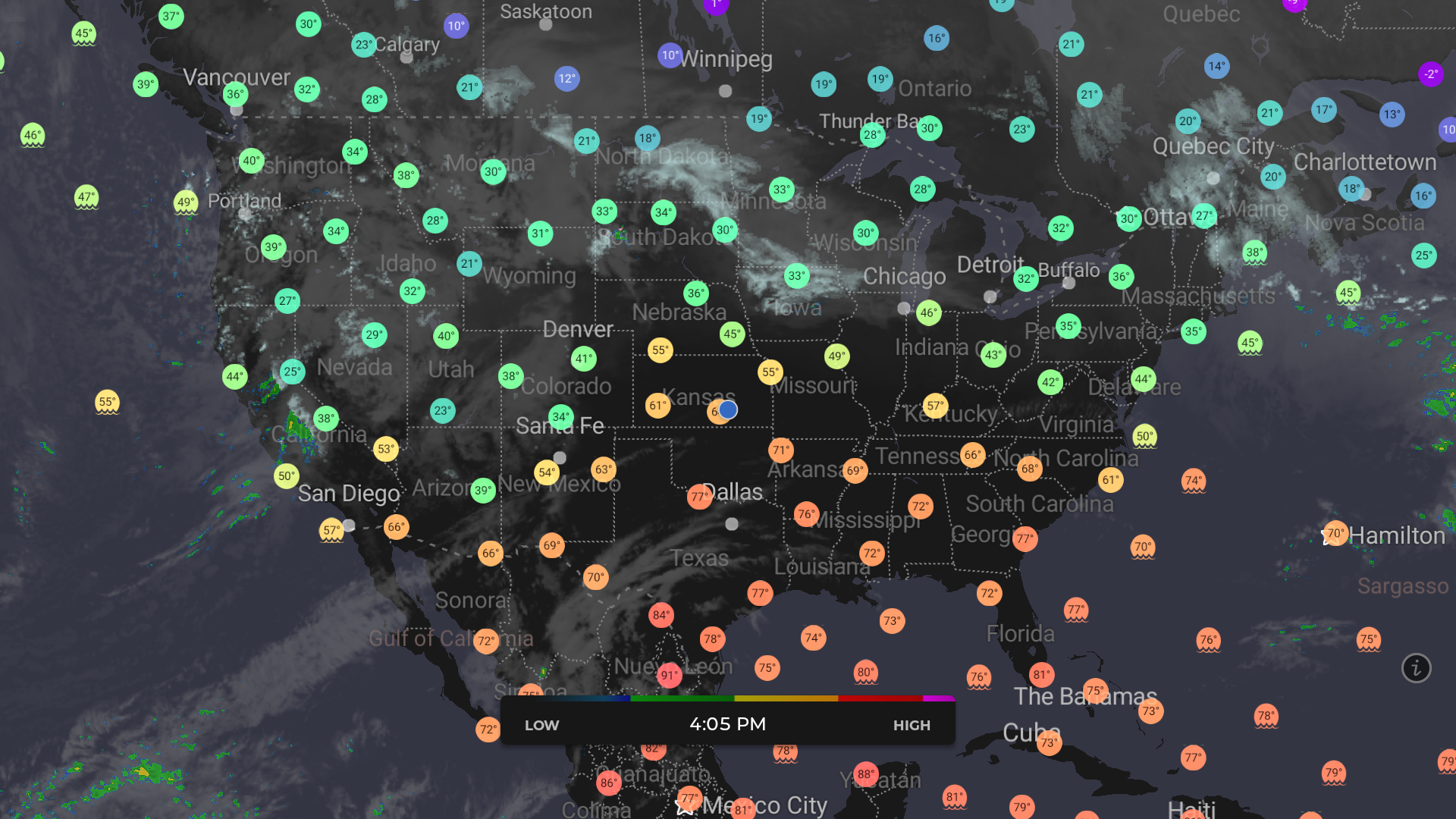1456x819 pixels.
Task: Tap the 49° coastal badge near Portland
Action: click(x=184, y=201)
